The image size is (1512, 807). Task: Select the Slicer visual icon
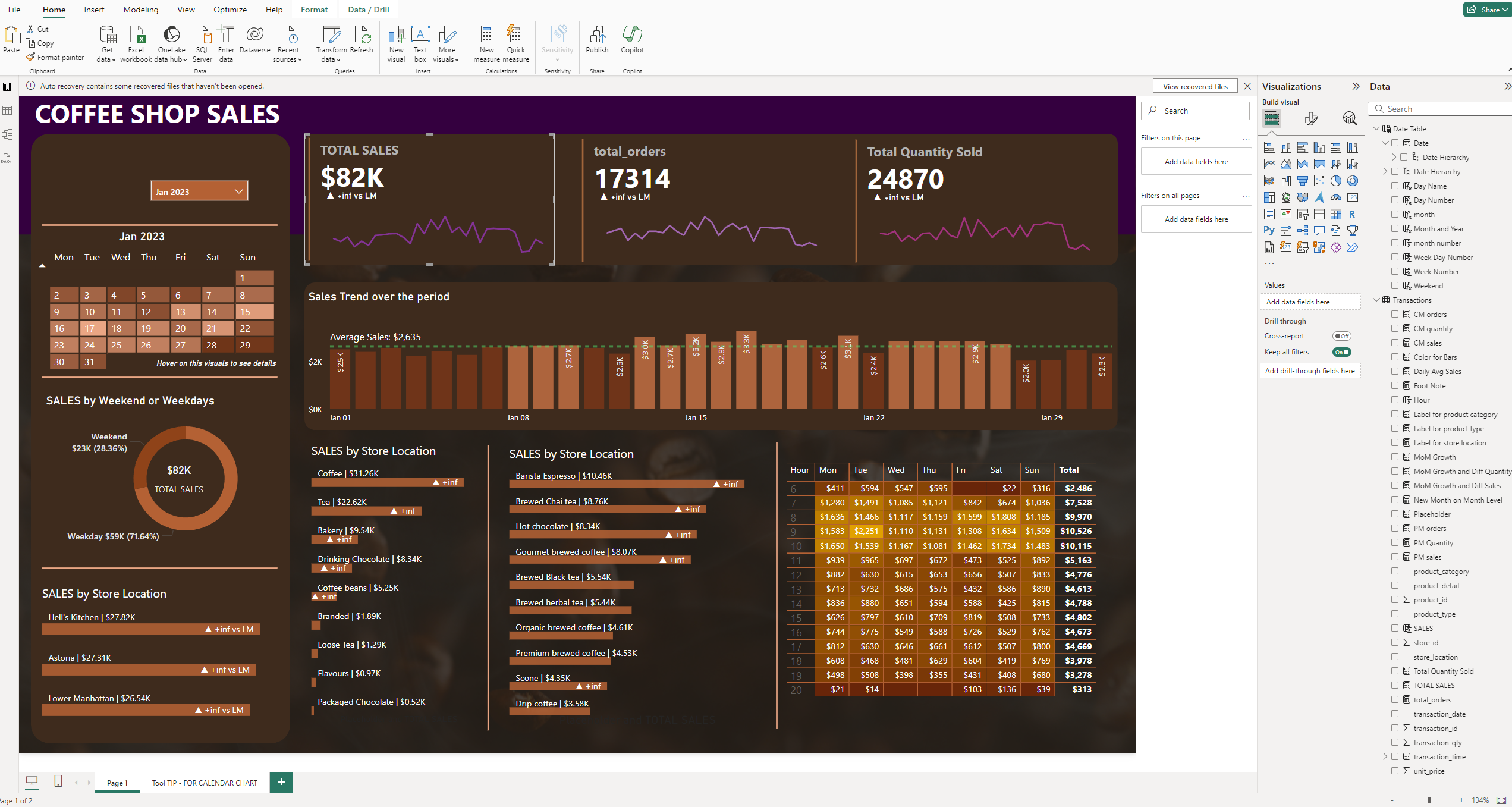pyautogui.click(x=1302, y=214)
